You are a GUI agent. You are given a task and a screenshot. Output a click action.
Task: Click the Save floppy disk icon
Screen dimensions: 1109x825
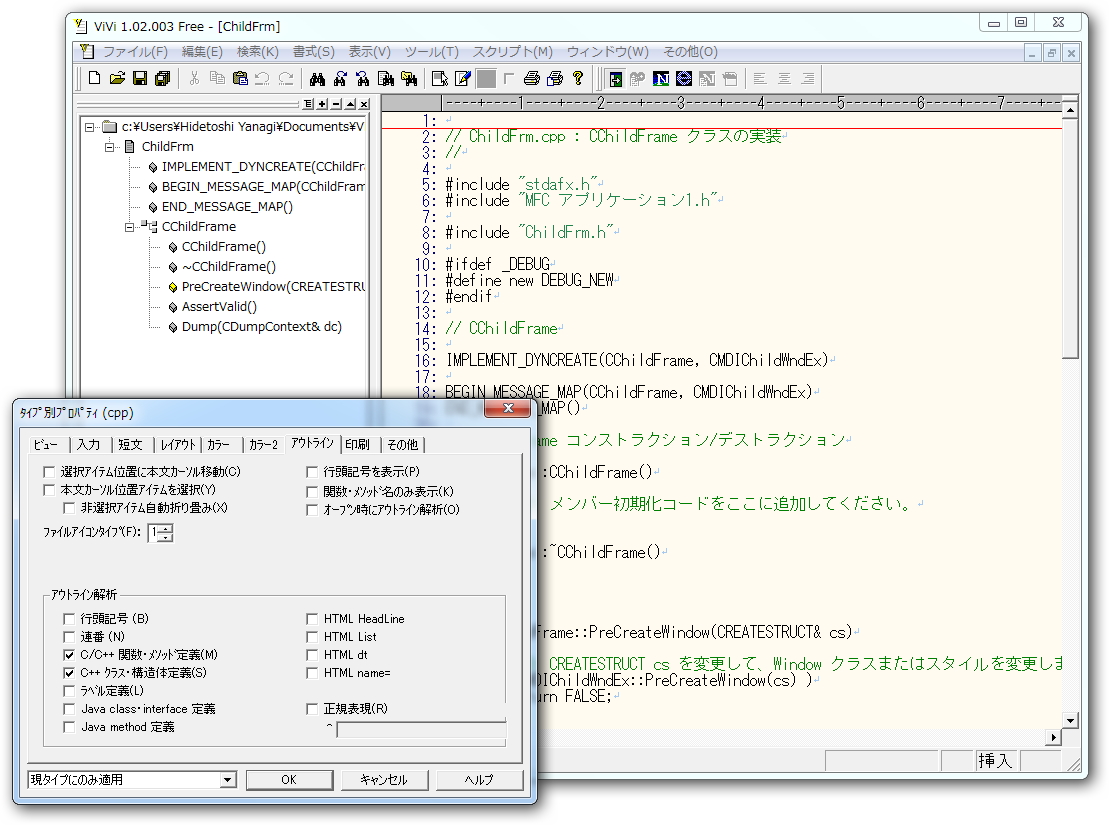(140, 79)
